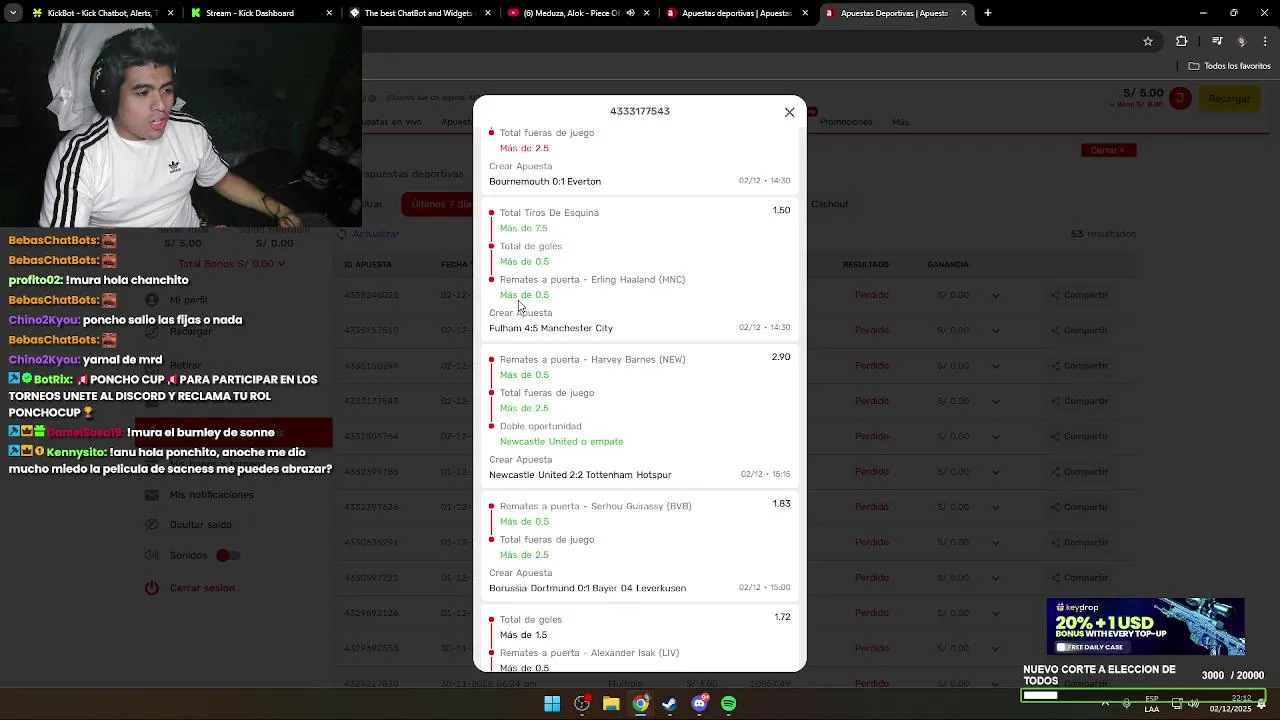The width and height of the screenshot is (1280, 720).
Task: Click Cerrar sesion in the side menu
Action: click(202, 588)
